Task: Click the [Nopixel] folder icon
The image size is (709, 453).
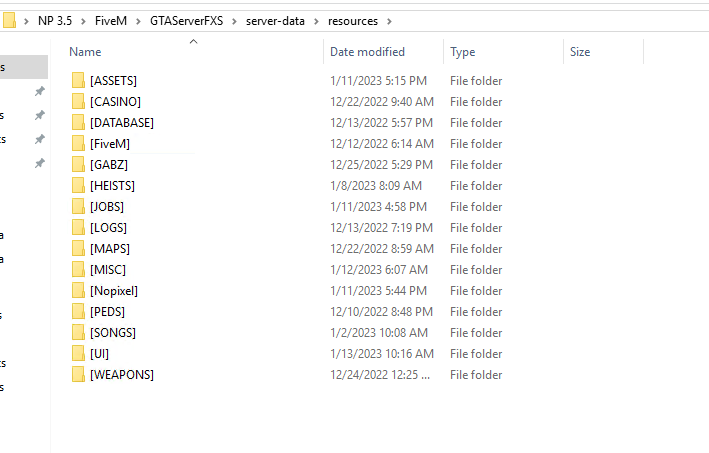Action: pyautogui.click(x=78, y=291)
